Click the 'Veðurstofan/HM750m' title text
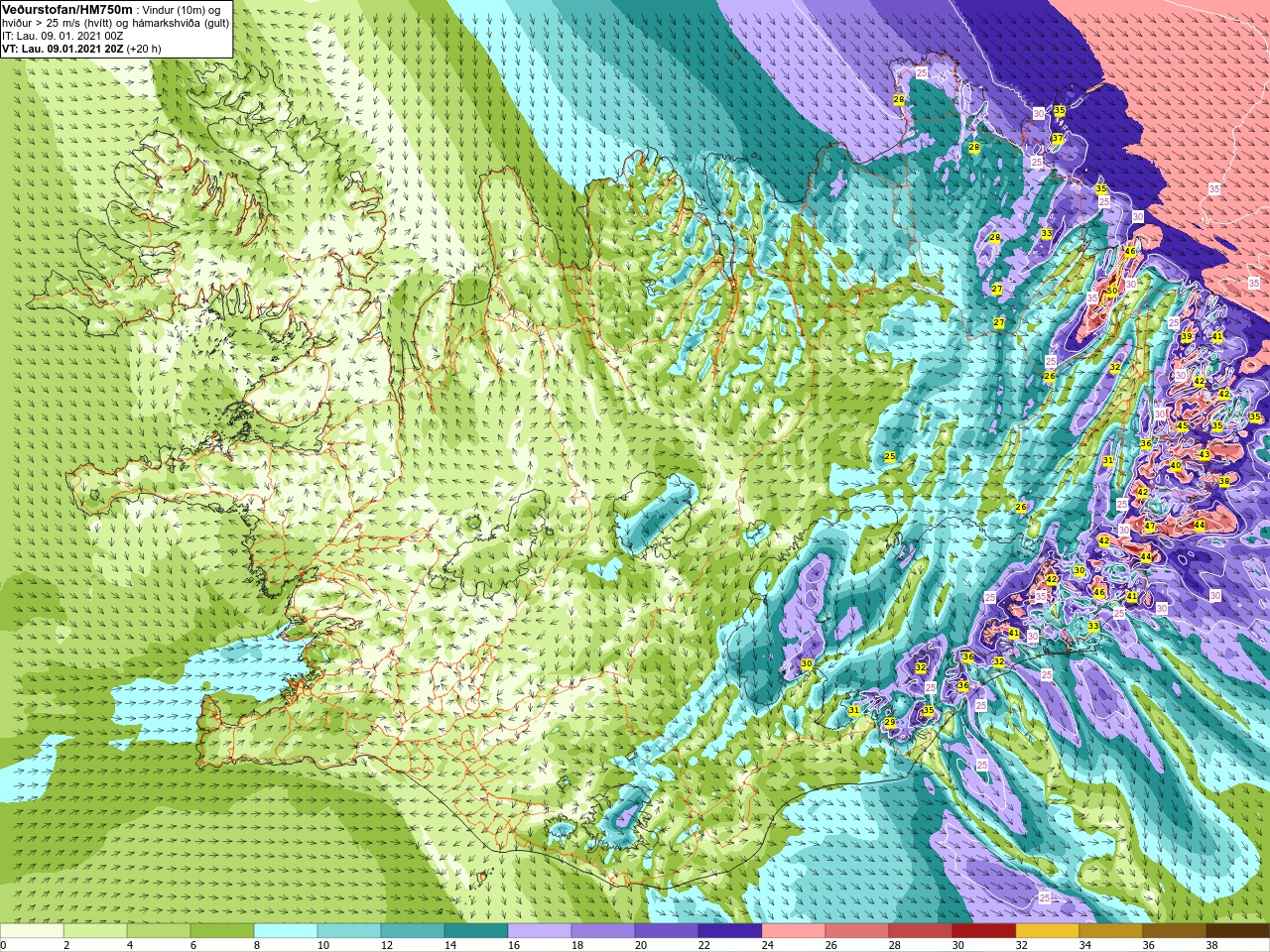This screenshot has width=1270, height=952. click(x=66, y=9)
